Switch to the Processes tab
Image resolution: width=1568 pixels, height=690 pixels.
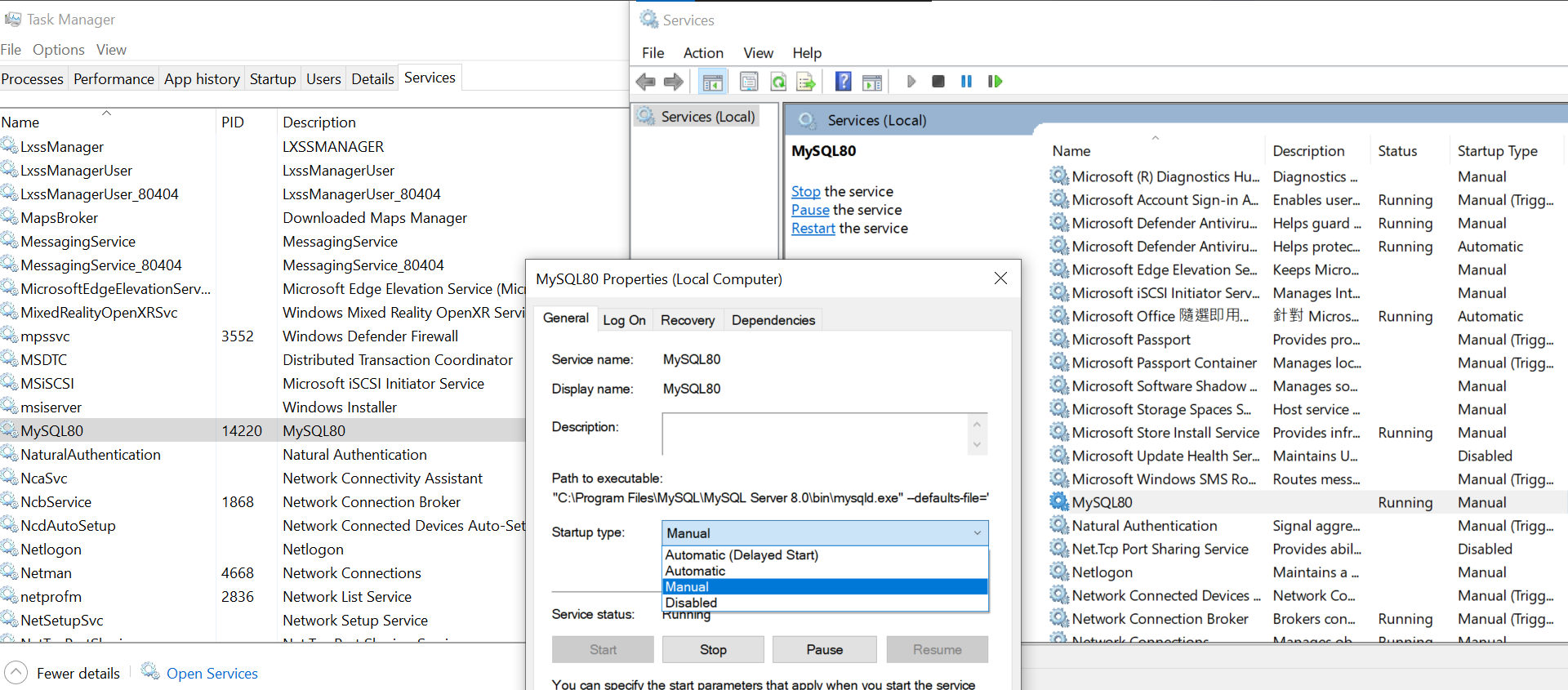tap(33, 79)
